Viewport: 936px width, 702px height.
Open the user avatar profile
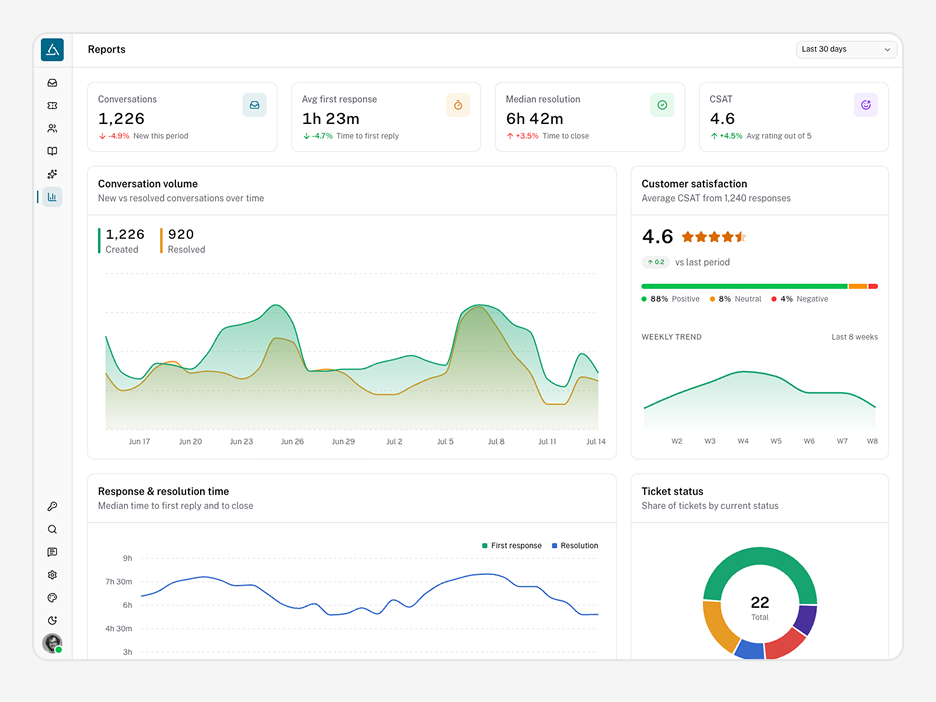tap(53, 644)
